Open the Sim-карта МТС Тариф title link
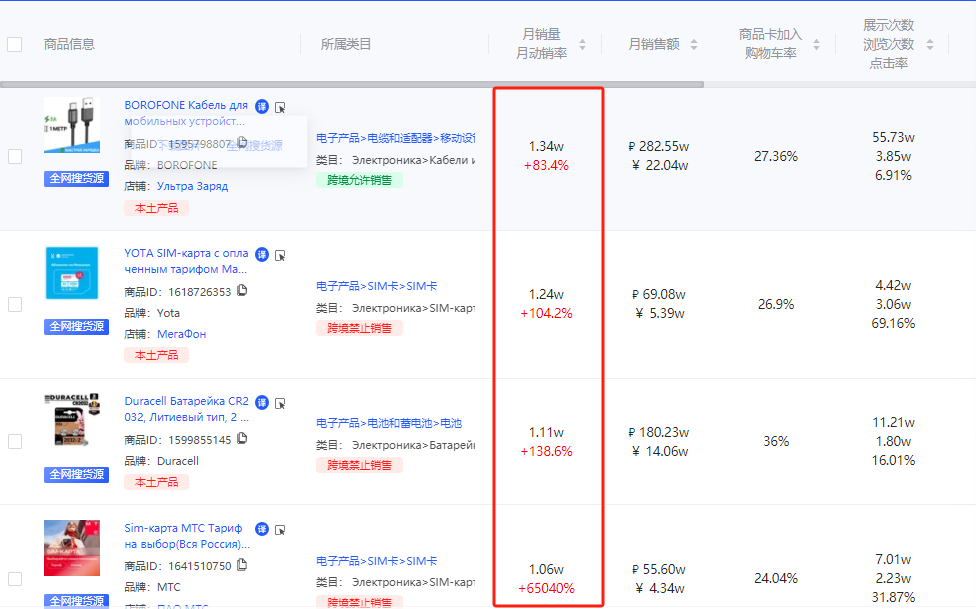976x609 pixels. coord(187,536)
